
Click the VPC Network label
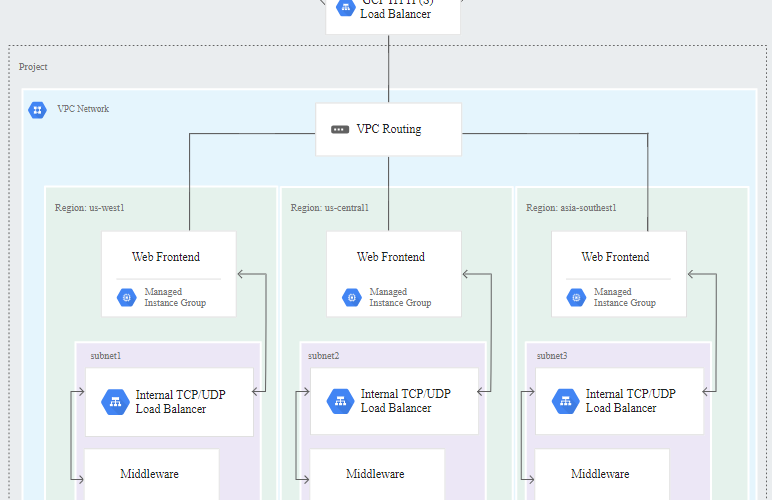(83, 109)
